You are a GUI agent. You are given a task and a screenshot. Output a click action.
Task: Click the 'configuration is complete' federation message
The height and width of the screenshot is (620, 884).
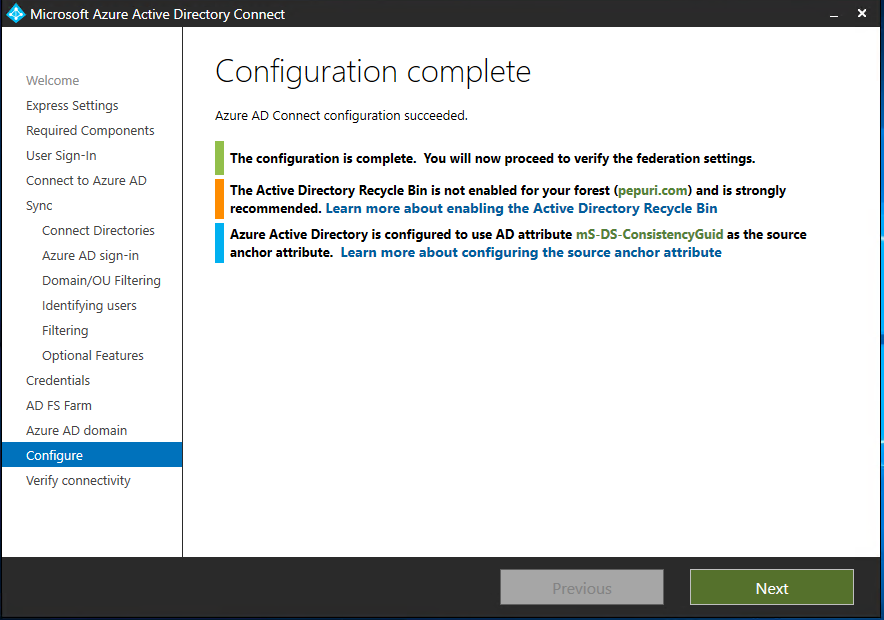tap(492, 158)
